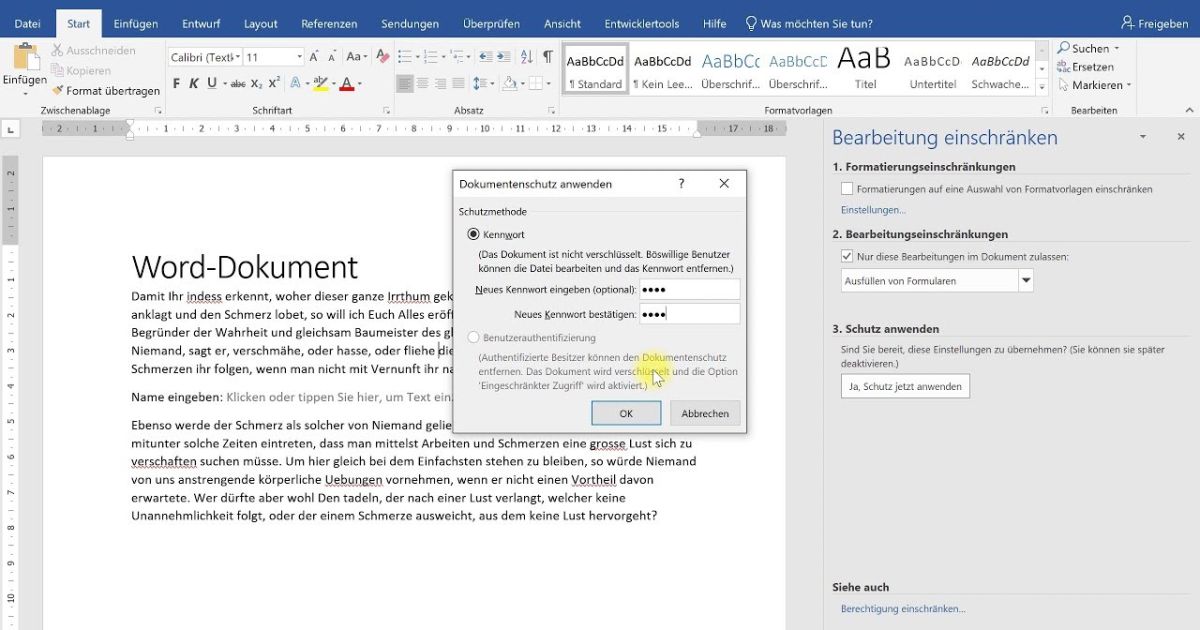Click the Ausschneiden scissors command
Viewport: 1200px width, 630px height.
pos(93,50)
